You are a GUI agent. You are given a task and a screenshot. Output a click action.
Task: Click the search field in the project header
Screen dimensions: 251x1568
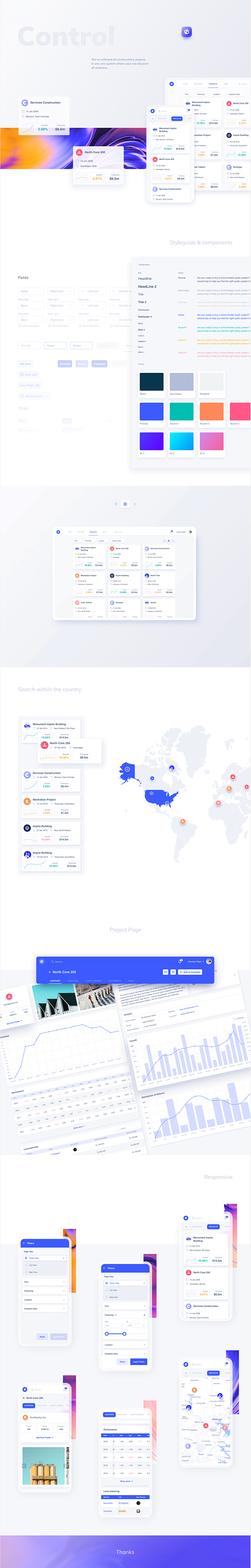[x=59, y=962]
